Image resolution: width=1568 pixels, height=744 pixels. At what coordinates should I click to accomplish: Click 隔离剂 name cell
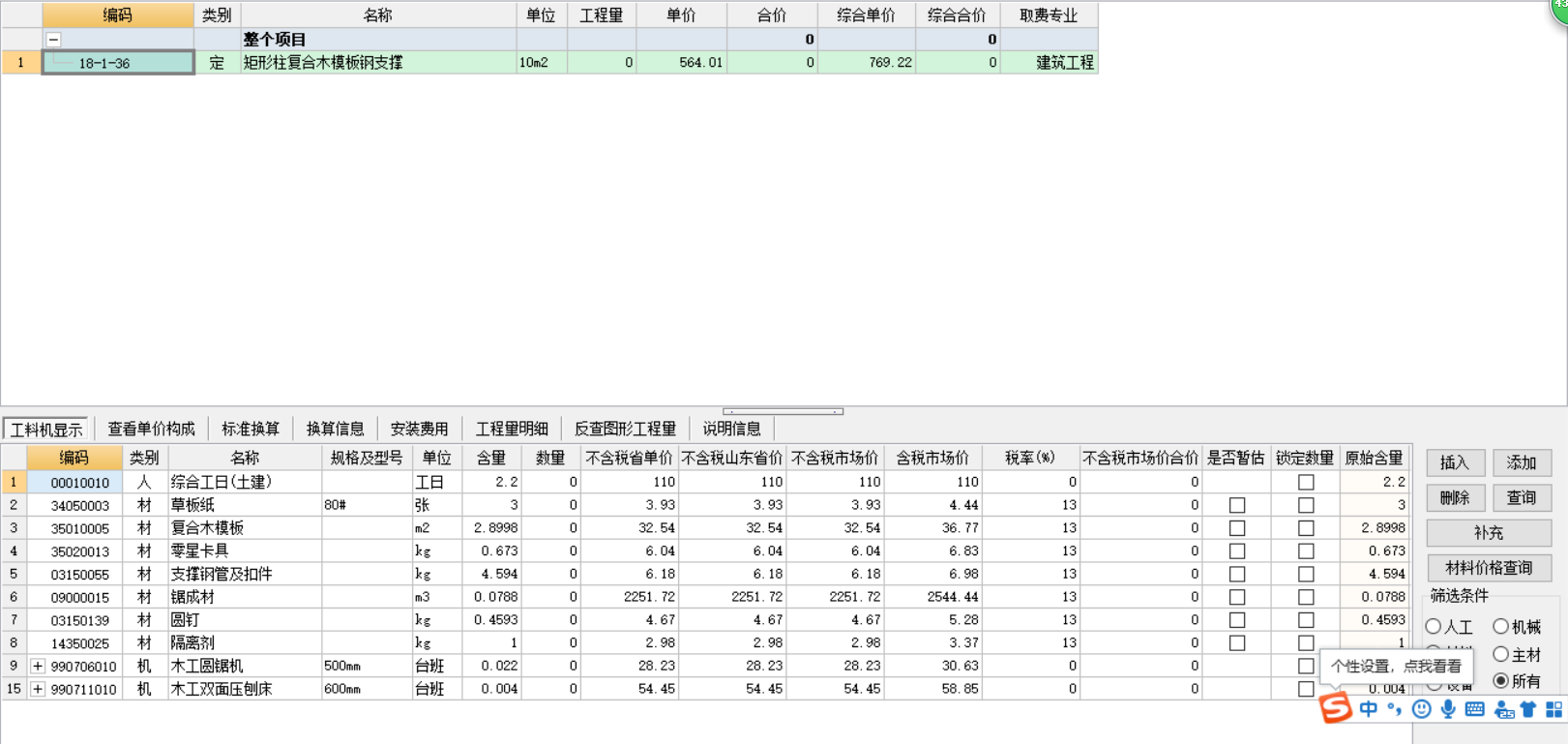246,643
